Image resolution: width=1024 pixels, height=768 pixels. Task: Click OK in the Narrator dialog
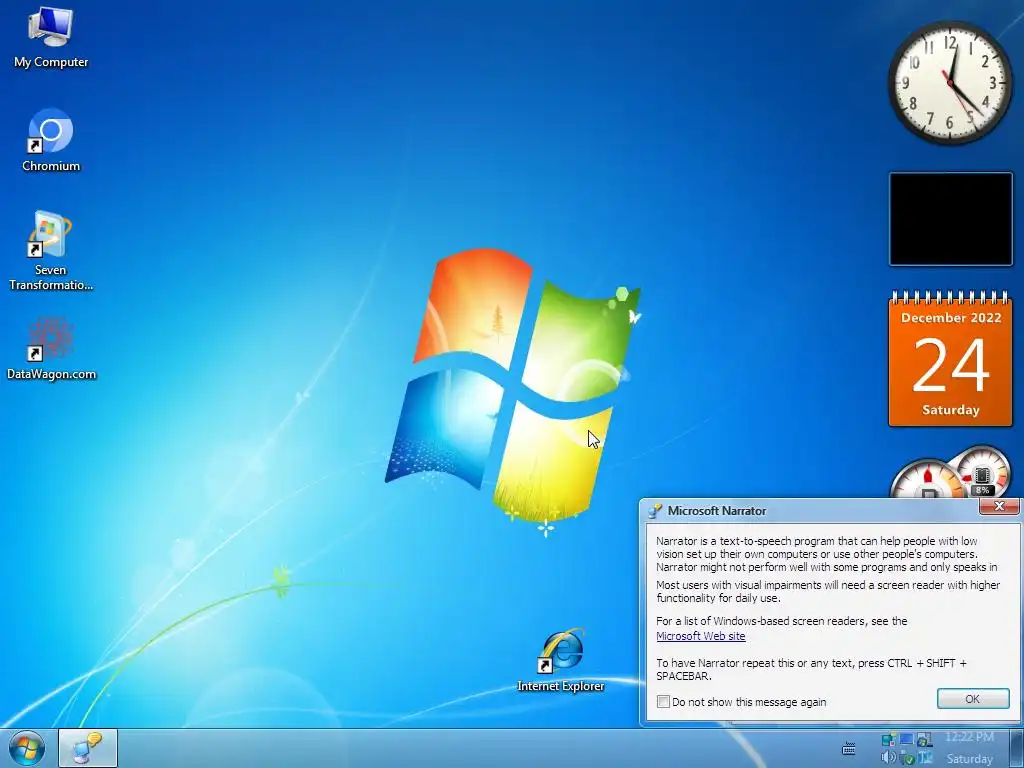click(973, 699)
